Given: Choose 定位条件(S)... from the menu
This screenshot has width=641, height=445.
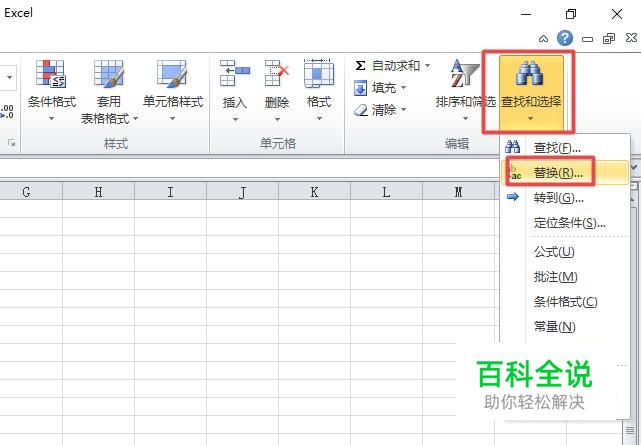Looking at the screenshot, I should [565, 223].
